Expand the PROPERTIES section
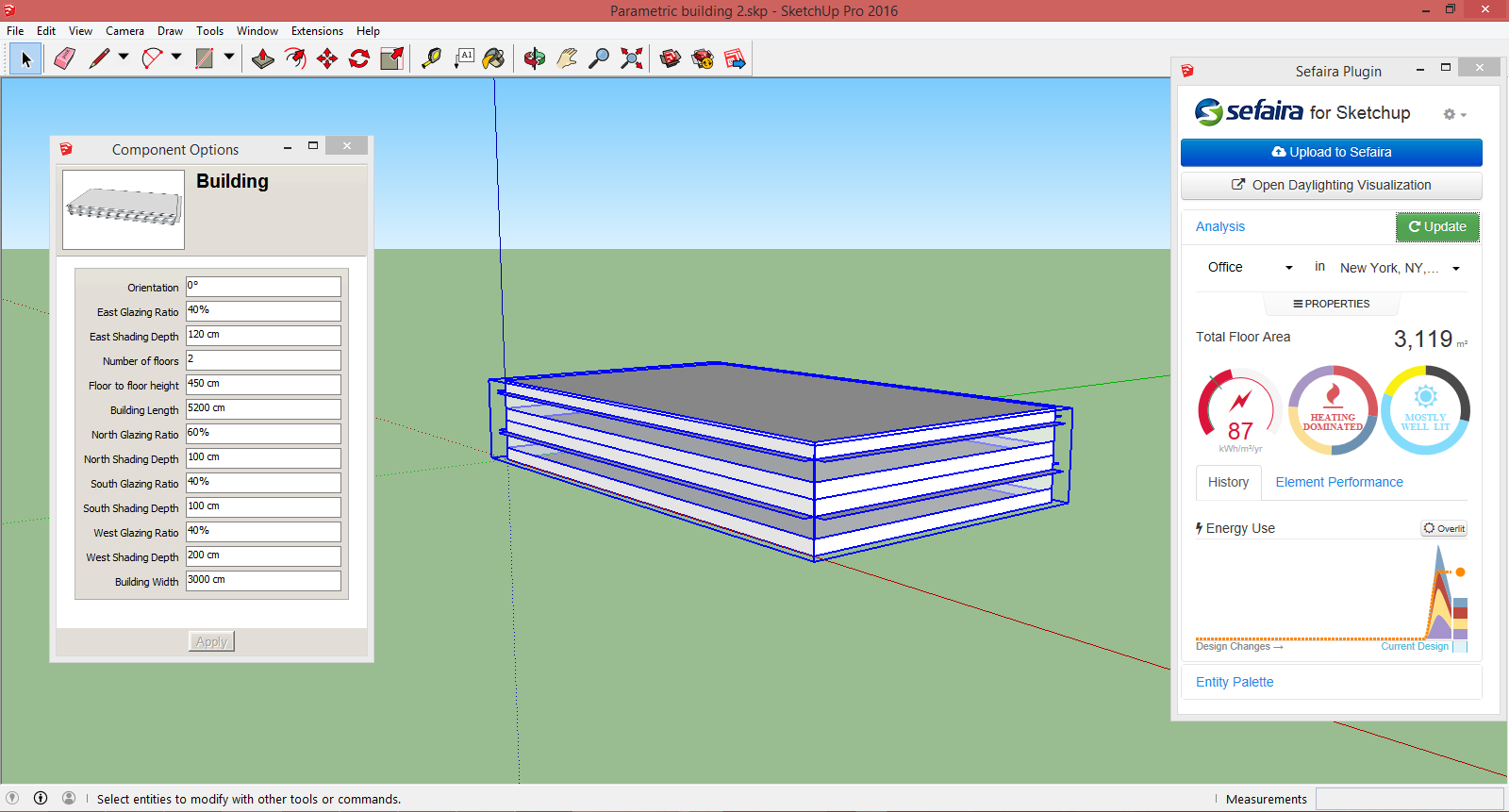Screen dimensions: 1509x812 1331,304
